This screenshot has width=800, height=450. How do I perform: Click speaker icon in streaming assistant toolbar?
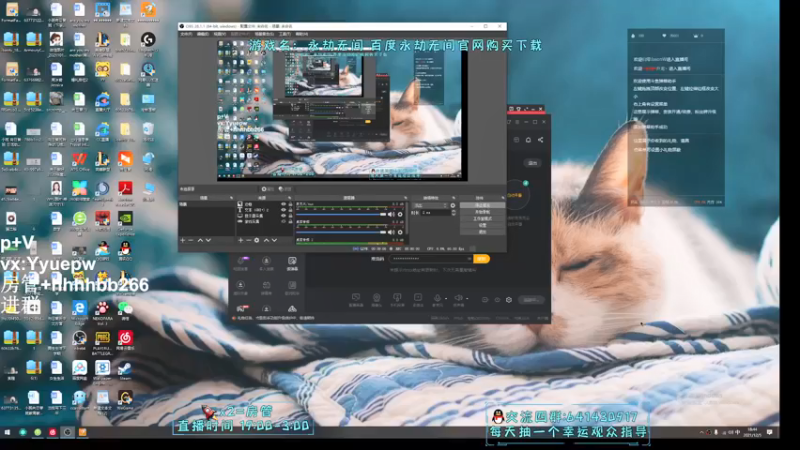[458, 297]
